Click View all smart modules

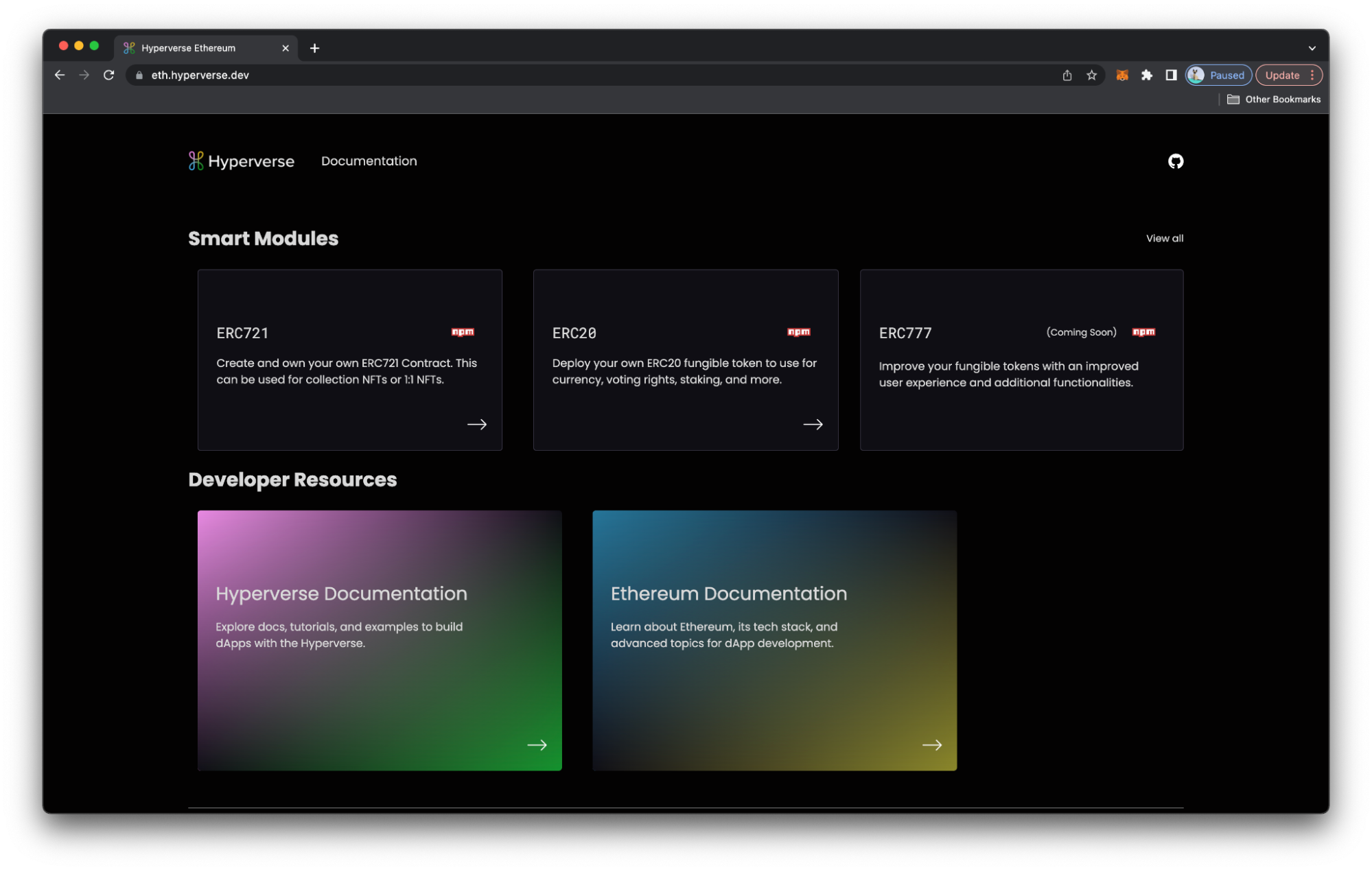click(x=1165, y=238)
